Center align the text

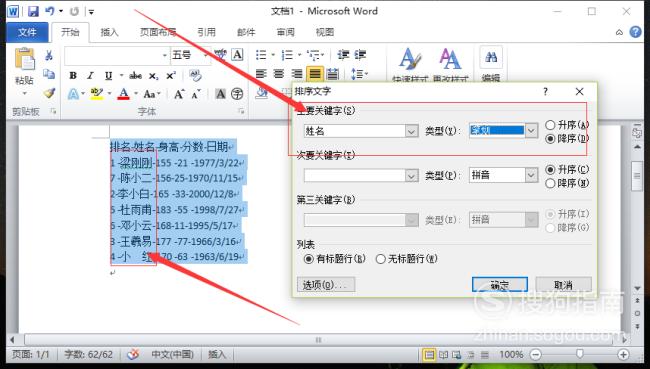[279, 74]
